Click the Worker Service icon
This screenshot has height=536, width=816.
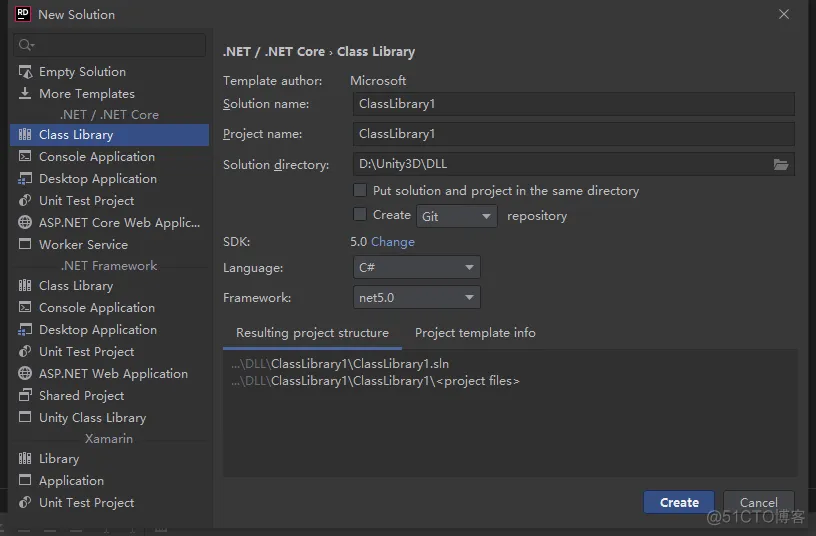tap(25, 244)
